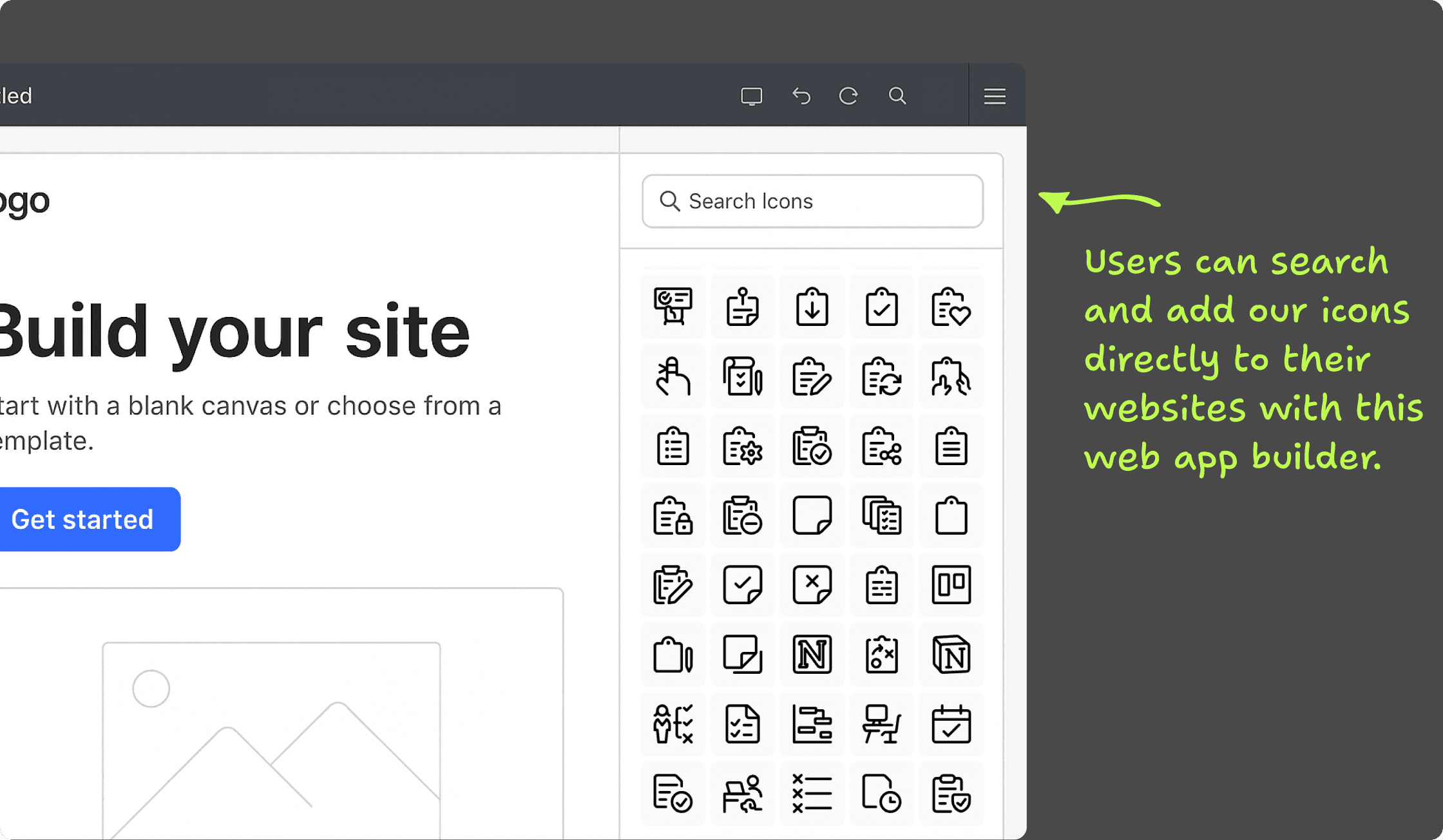Viewport: 1443px width, 840px height.
Task: Click the Search Icons input field
Action: (811, 201)
